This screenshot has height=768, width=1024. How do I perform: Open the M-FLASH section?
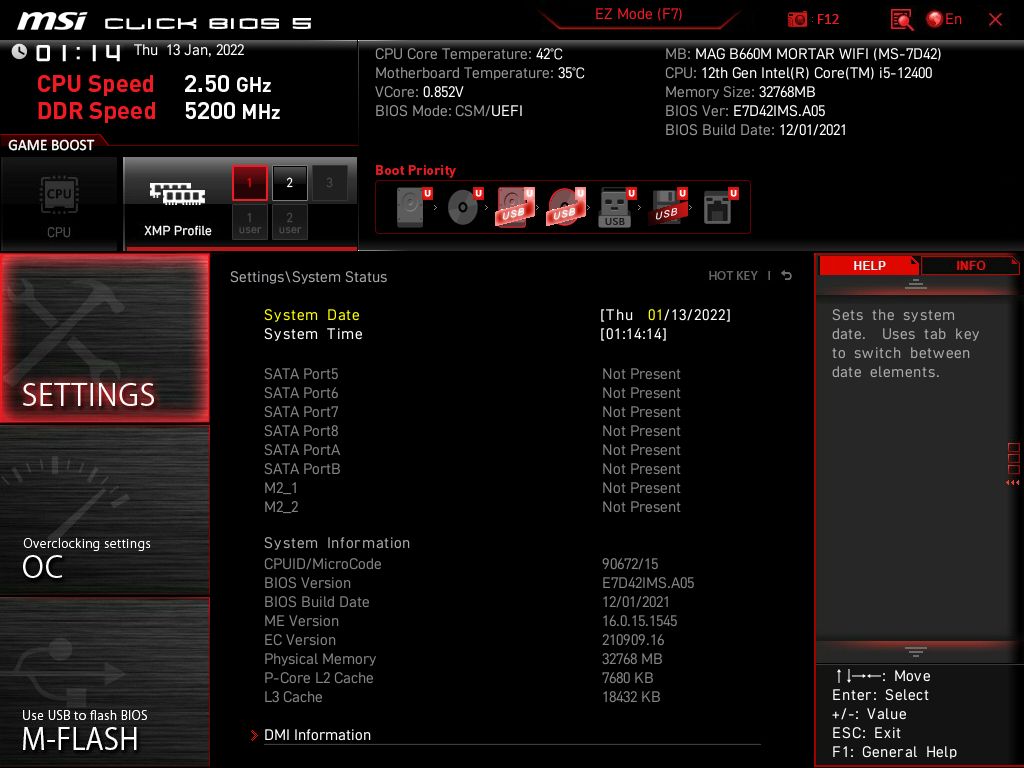tap(104, 682)
